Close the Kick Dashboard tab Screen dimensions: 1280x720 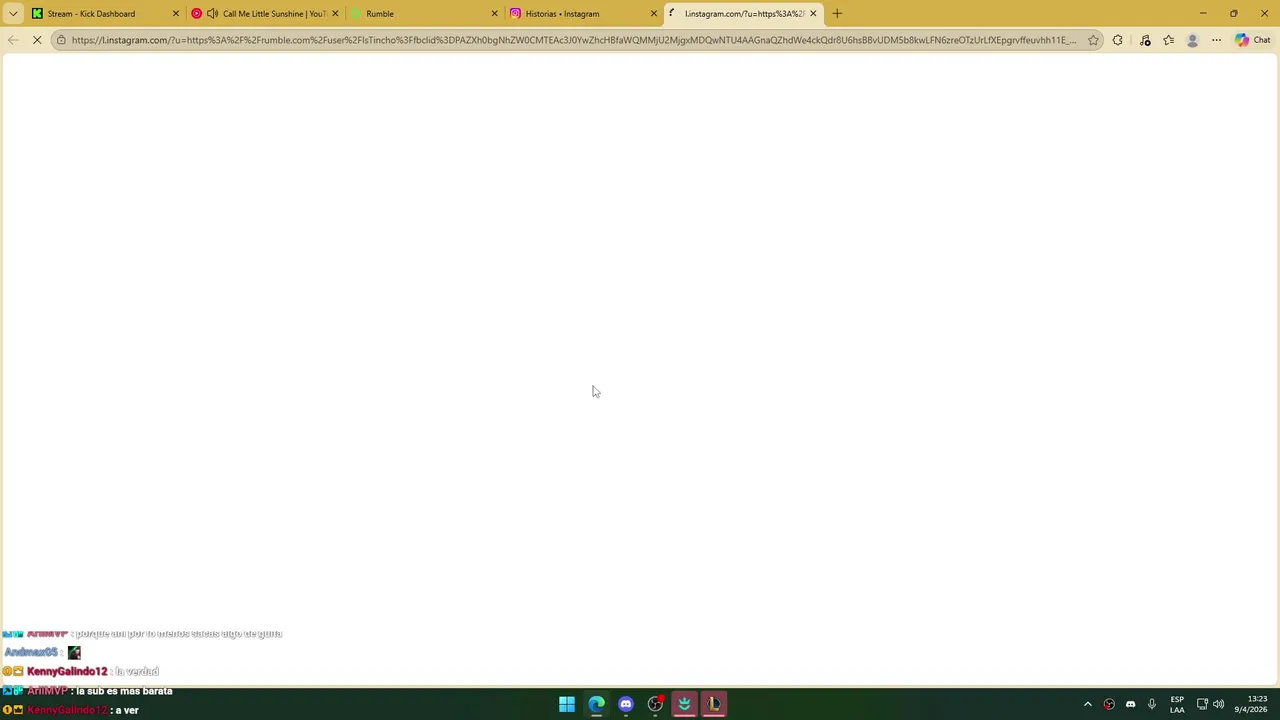click(176, 13)
